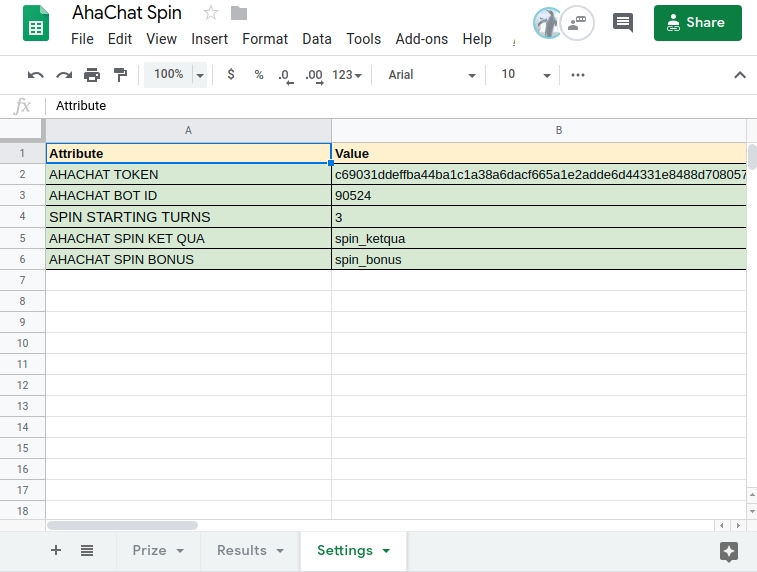Click the green Share button
This screenshot has width=757, height=572.
click(697, 22)
